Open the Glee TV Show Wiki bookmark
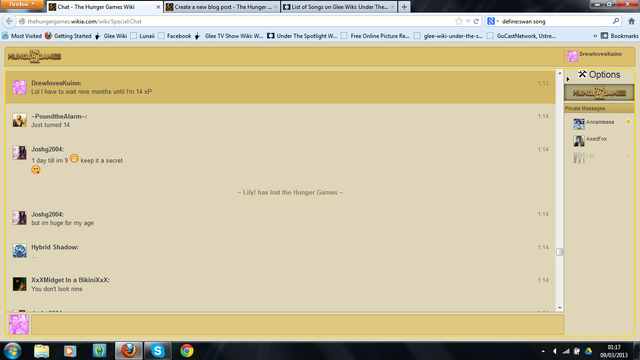The width and height of the screenshot is (640, 360). click(229, 36)
